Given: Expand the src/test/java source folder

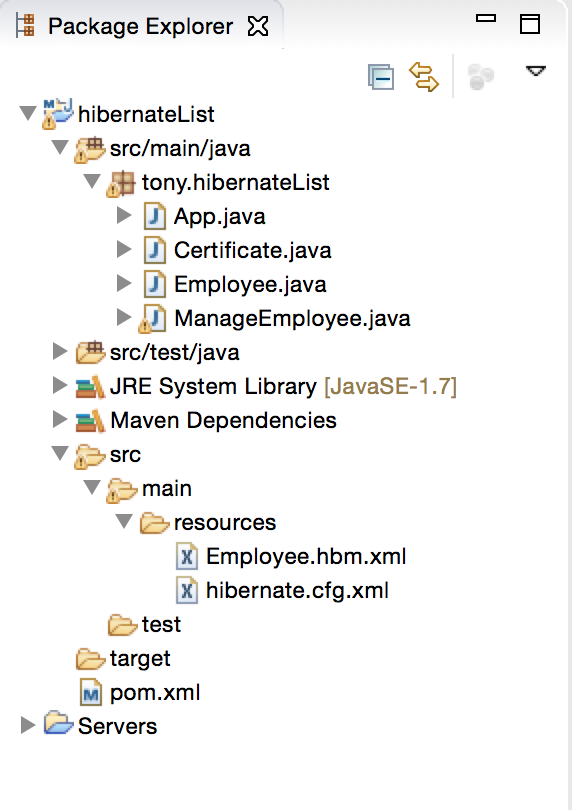Looking at the screenshot, I should (x=60, y=352).
